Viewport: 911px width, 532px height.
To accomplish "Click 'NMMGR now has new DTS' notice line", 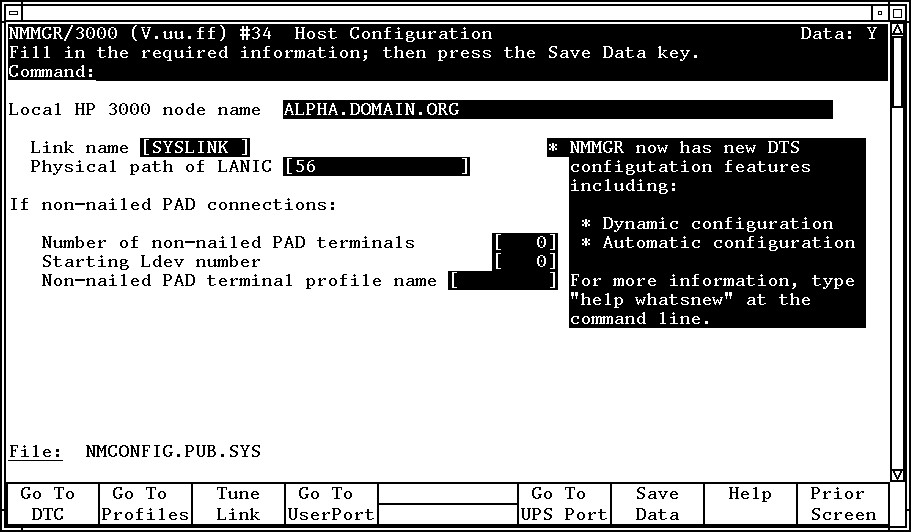I will click(x=684, y=148).
